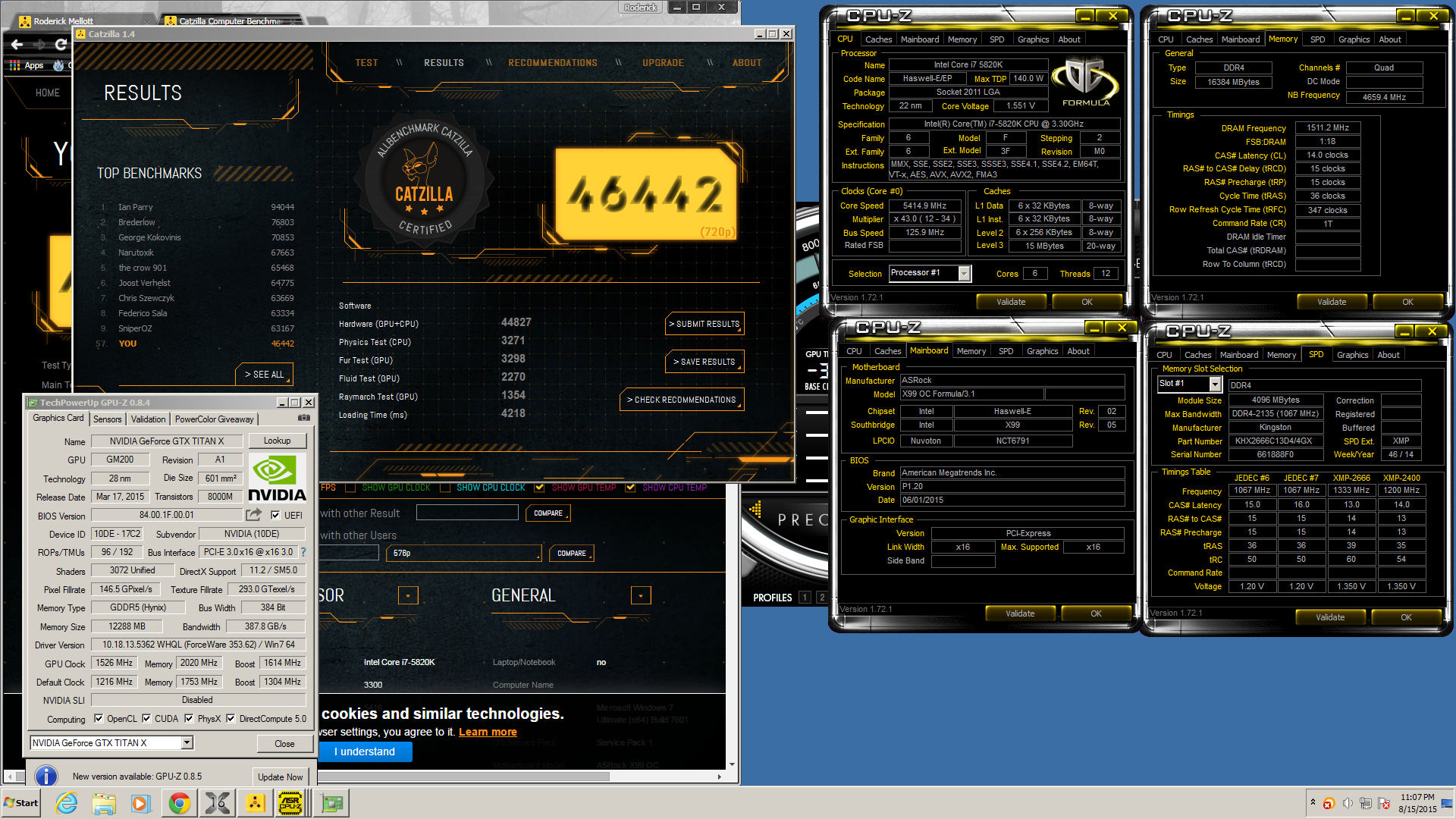Collapse the GENERAL section arrow
1456x819 pixels.
[641, 595]
